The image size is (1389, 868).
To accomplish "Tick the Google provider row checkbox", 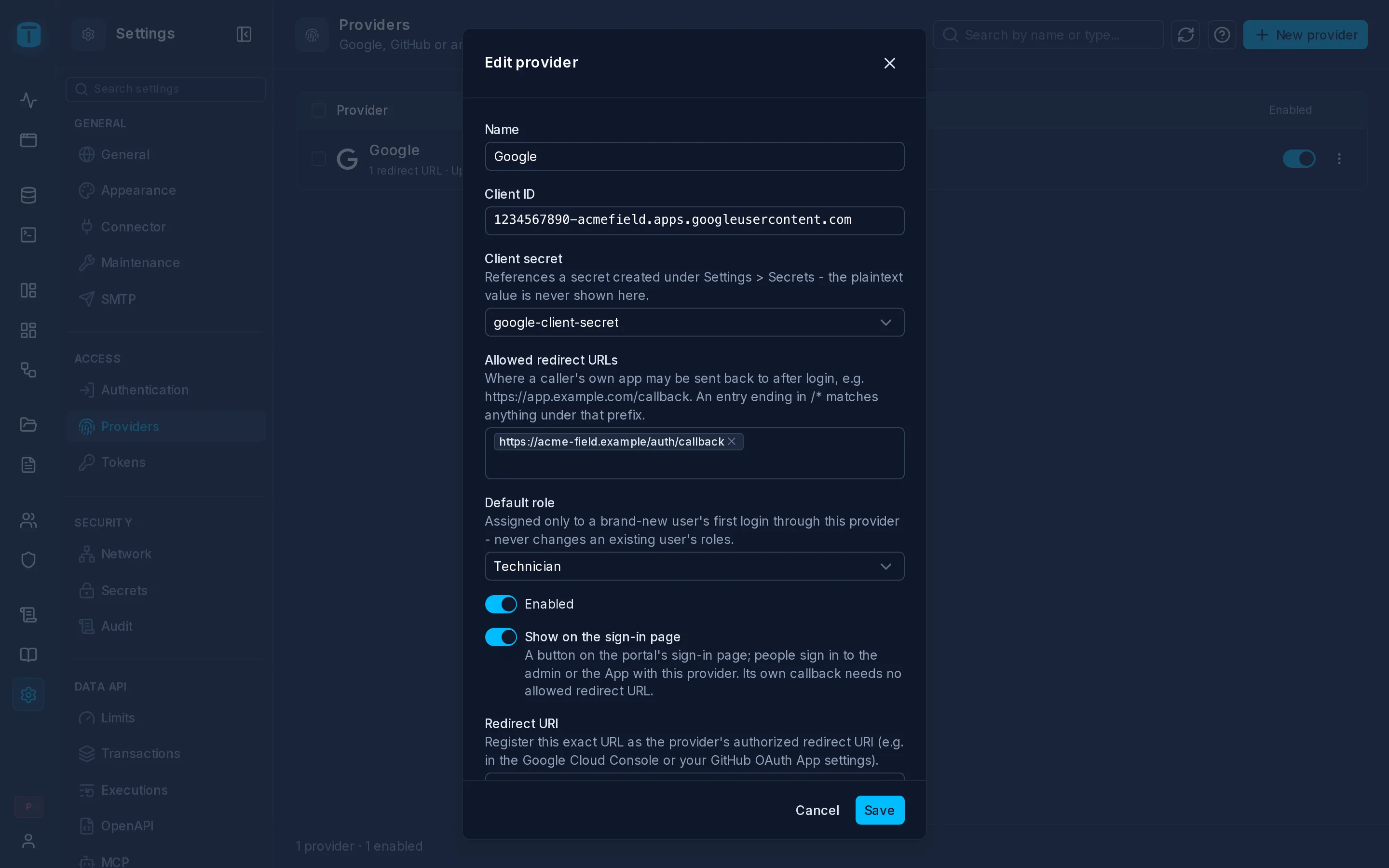I will pyautogui.click(x=318, y=159).
